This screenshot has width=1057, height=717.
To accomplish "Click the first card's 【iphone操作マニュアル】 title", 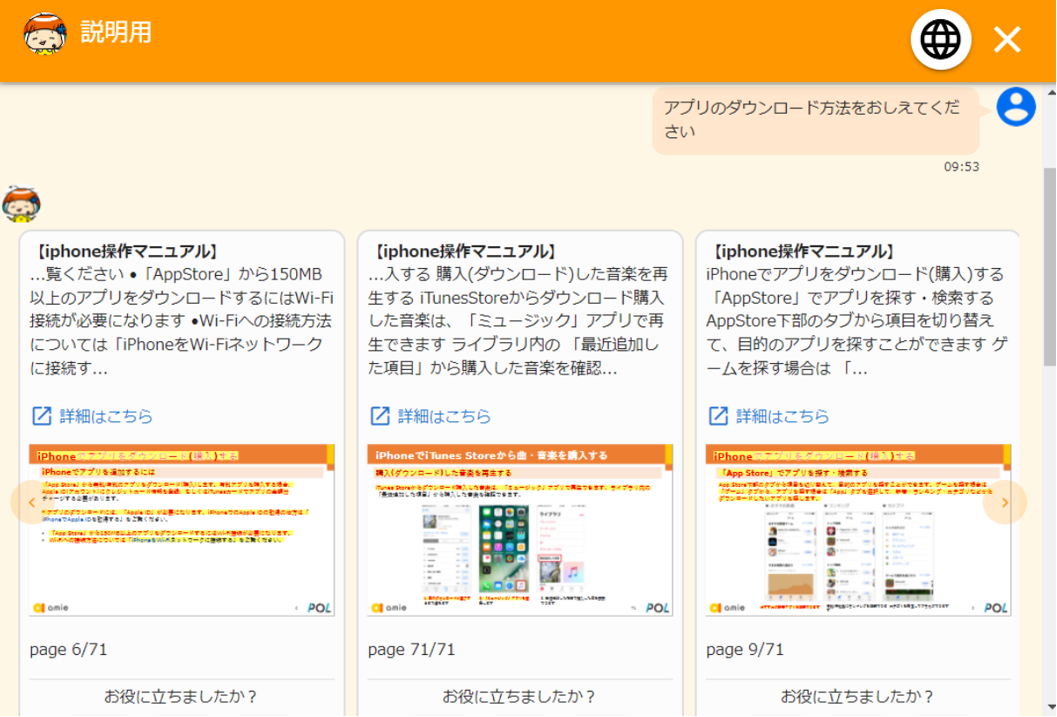I will click(125, 252).
